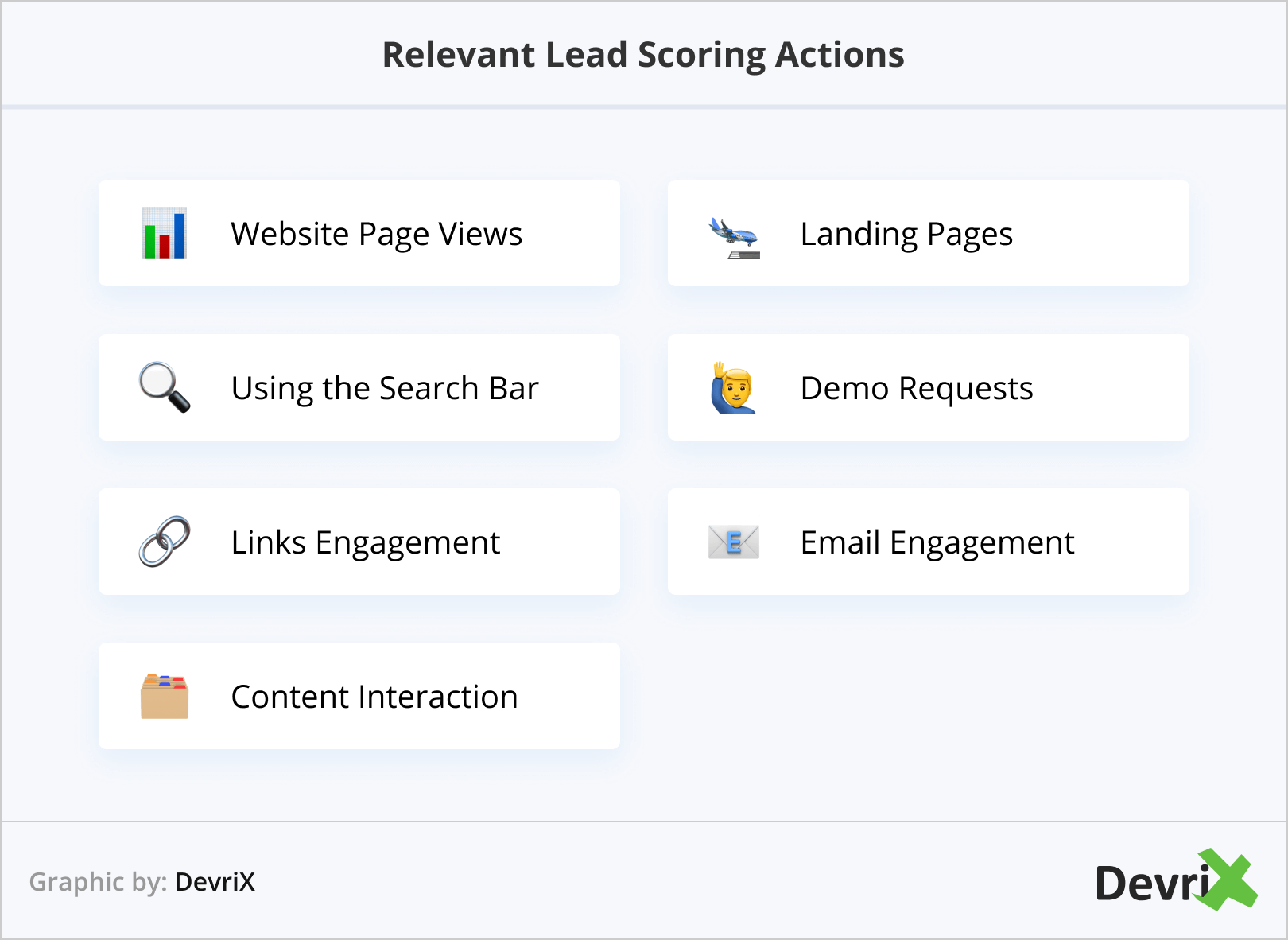Screen dimensions: 1288x940
Task: Click the Relevant Lead Scoring Actions title
Action: [x=643, y=55]
